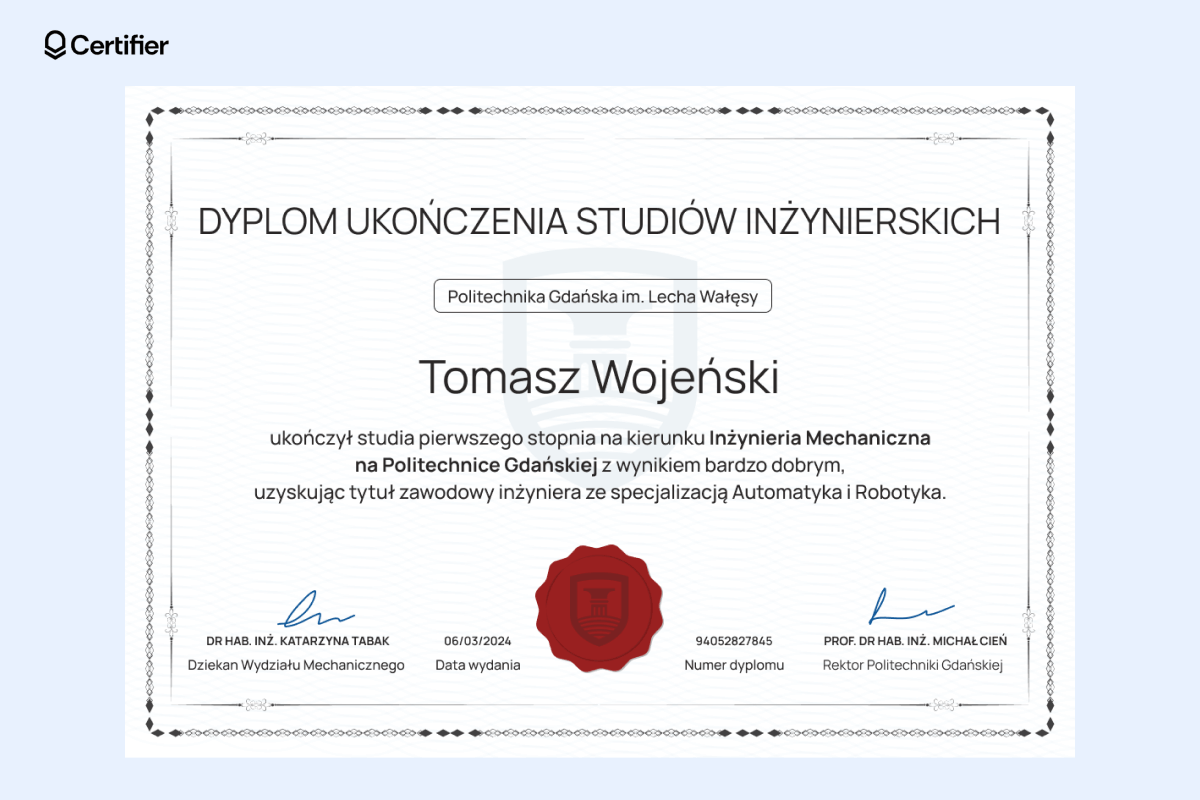This screenshot has height=800, width=1200.
Task: Click the name "DR HAB. INŻ. KATARZYNA TABAK"
Action: pyautogui.click(x=298, y=641)
